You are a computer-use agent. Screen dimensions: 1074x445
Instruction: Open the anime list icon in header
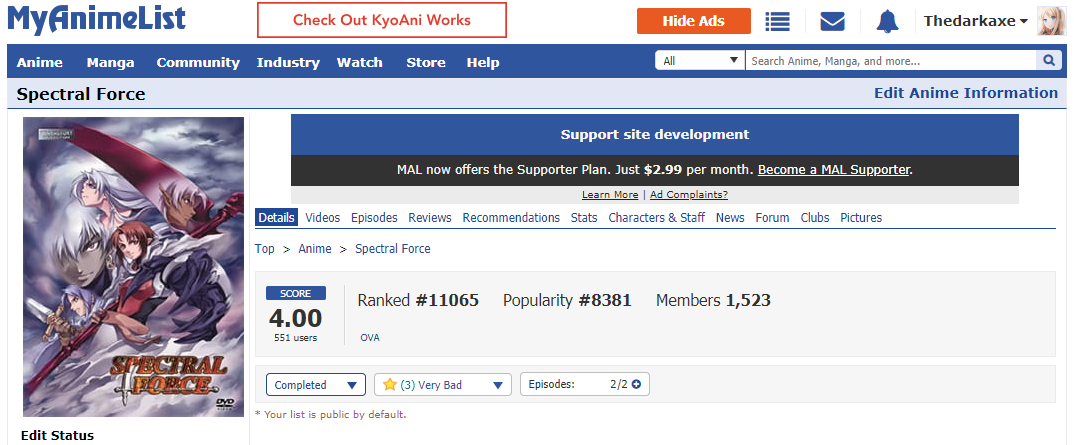[x=777, y=21]
